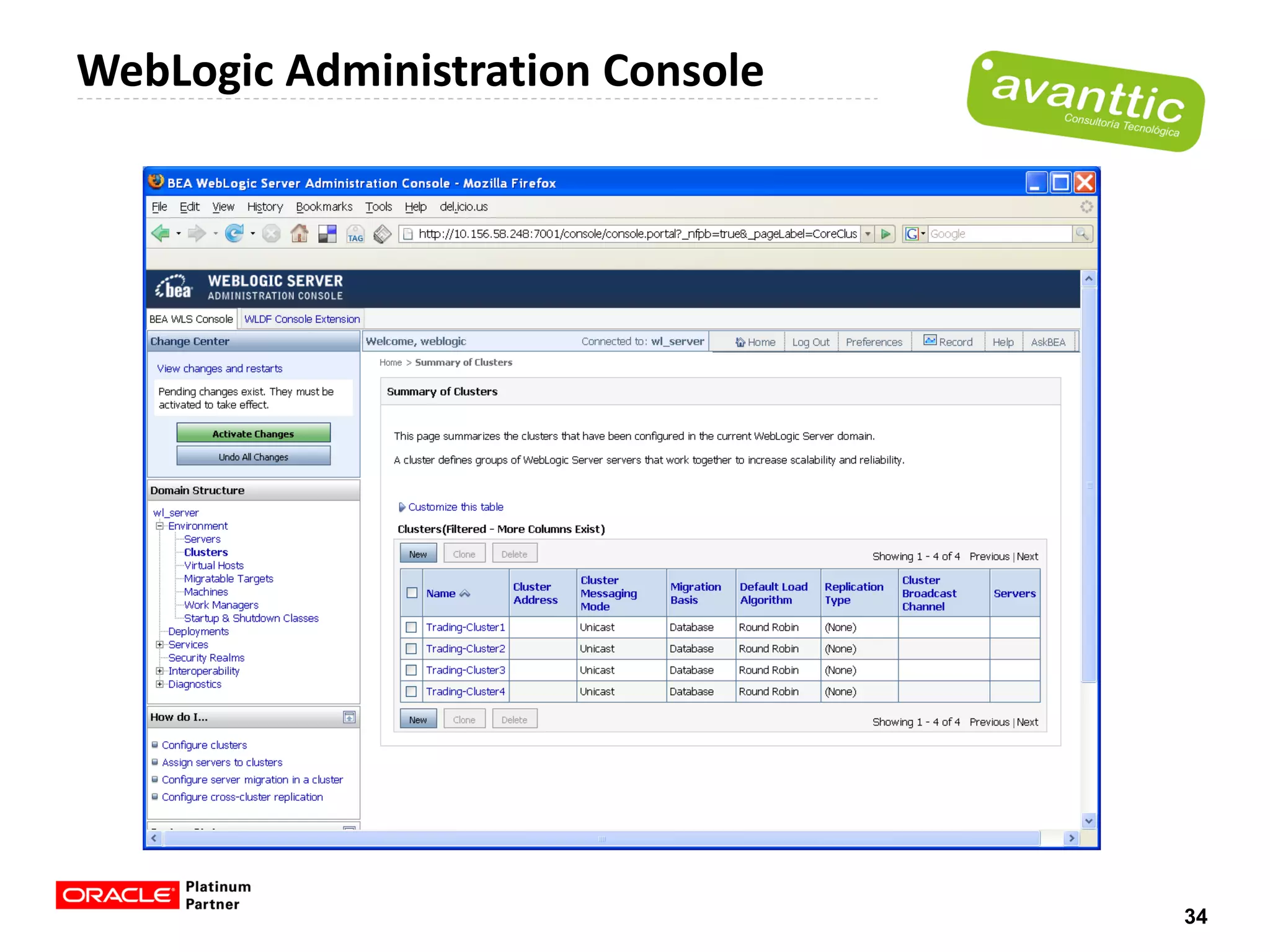The height and width of the screenshot is (952, 1270).
Task: Expand the Interoperability tree node
Action: (159, 671)
